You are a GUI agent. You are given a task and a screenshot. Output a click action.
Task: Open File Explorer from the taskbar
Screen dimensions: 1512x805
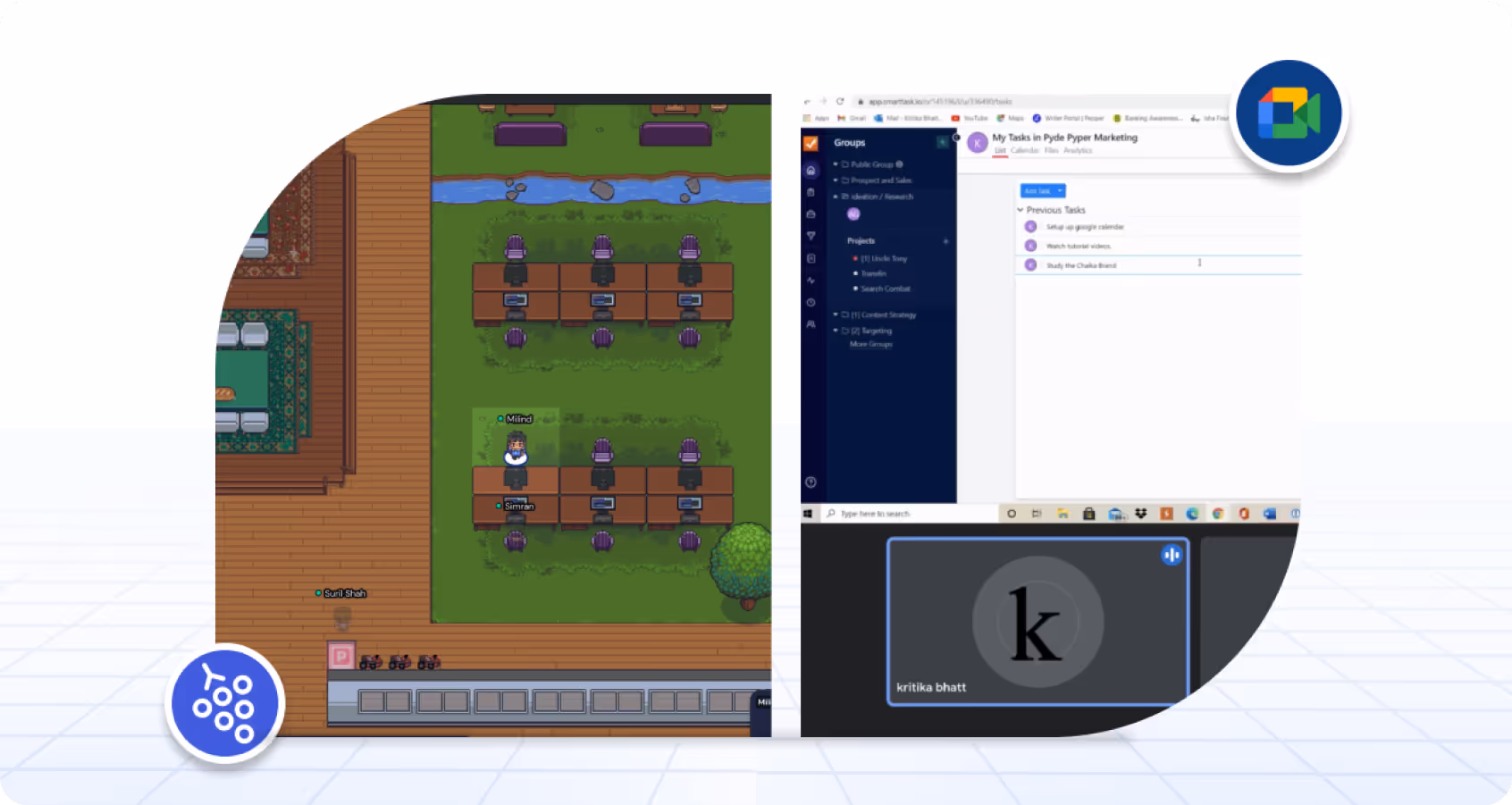(x=1063, y=514)
